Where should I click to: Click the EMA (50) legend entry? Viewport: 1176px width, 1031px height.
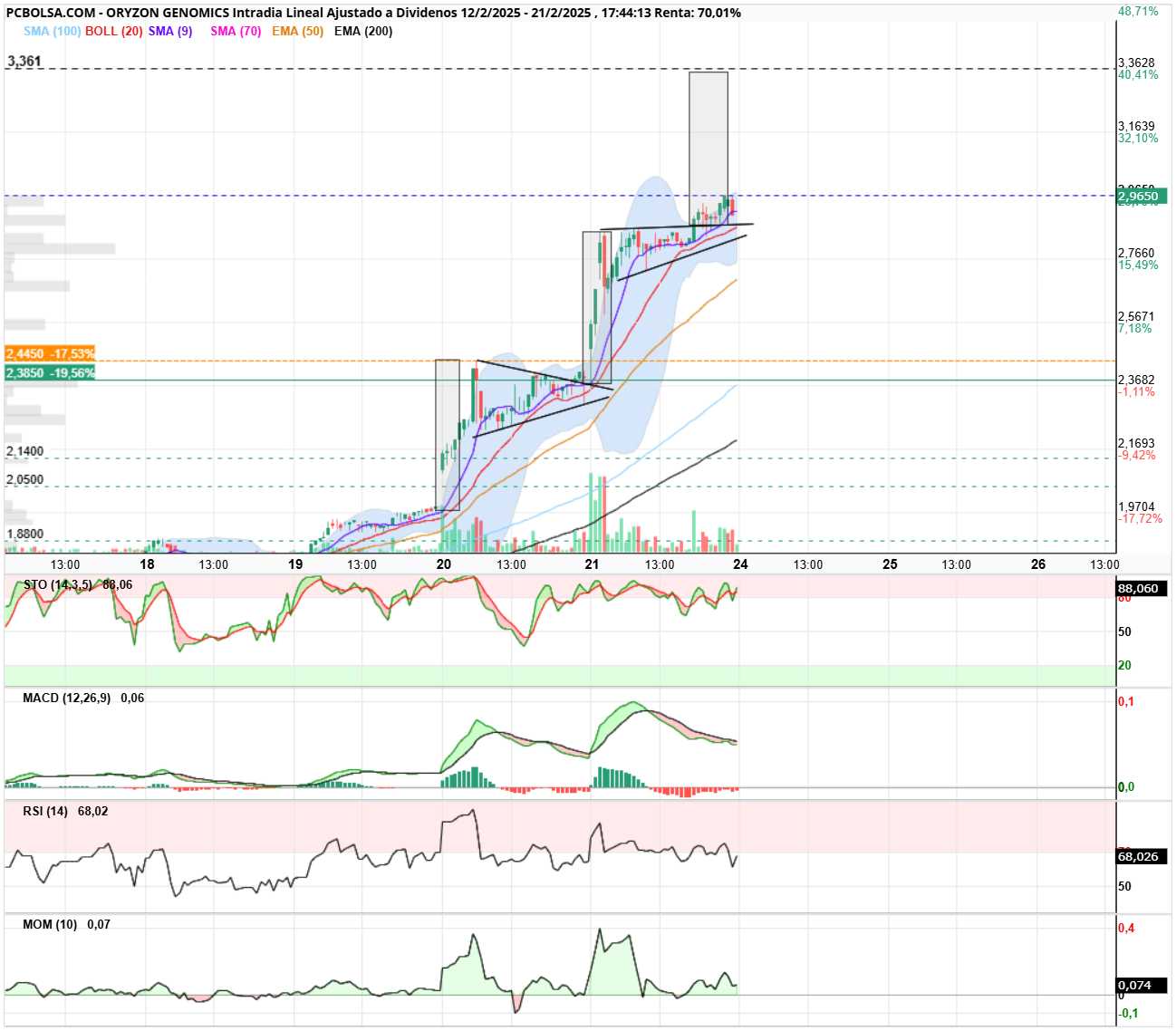click(x=297, y=31)
